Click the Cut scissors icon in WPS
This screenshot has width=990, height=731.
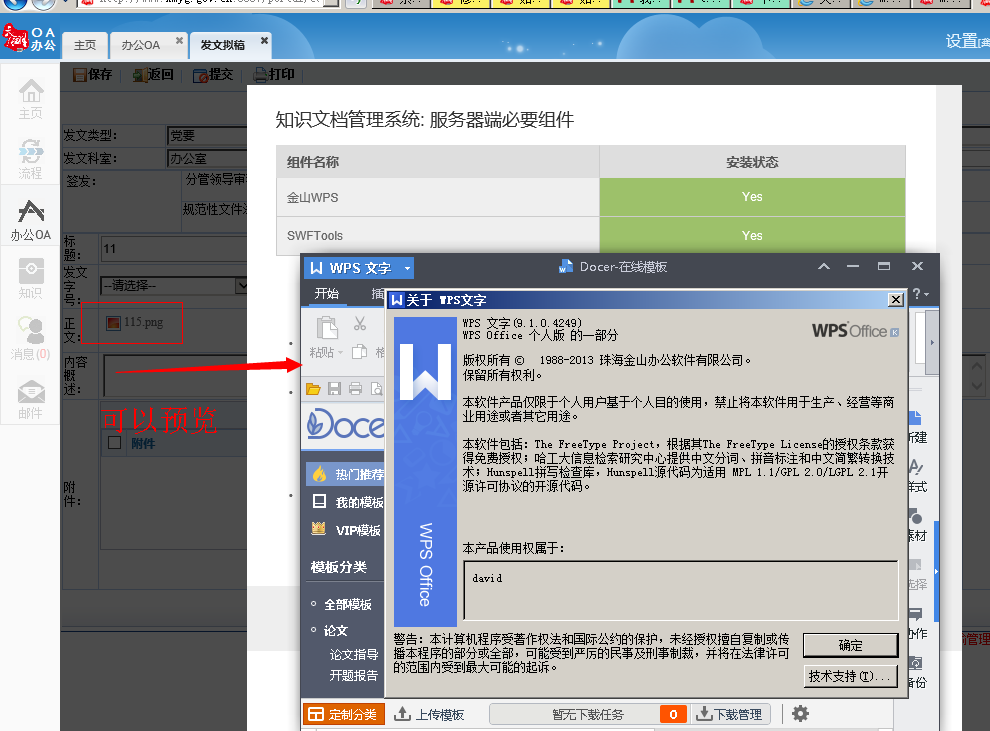click(x=360, y=324)
